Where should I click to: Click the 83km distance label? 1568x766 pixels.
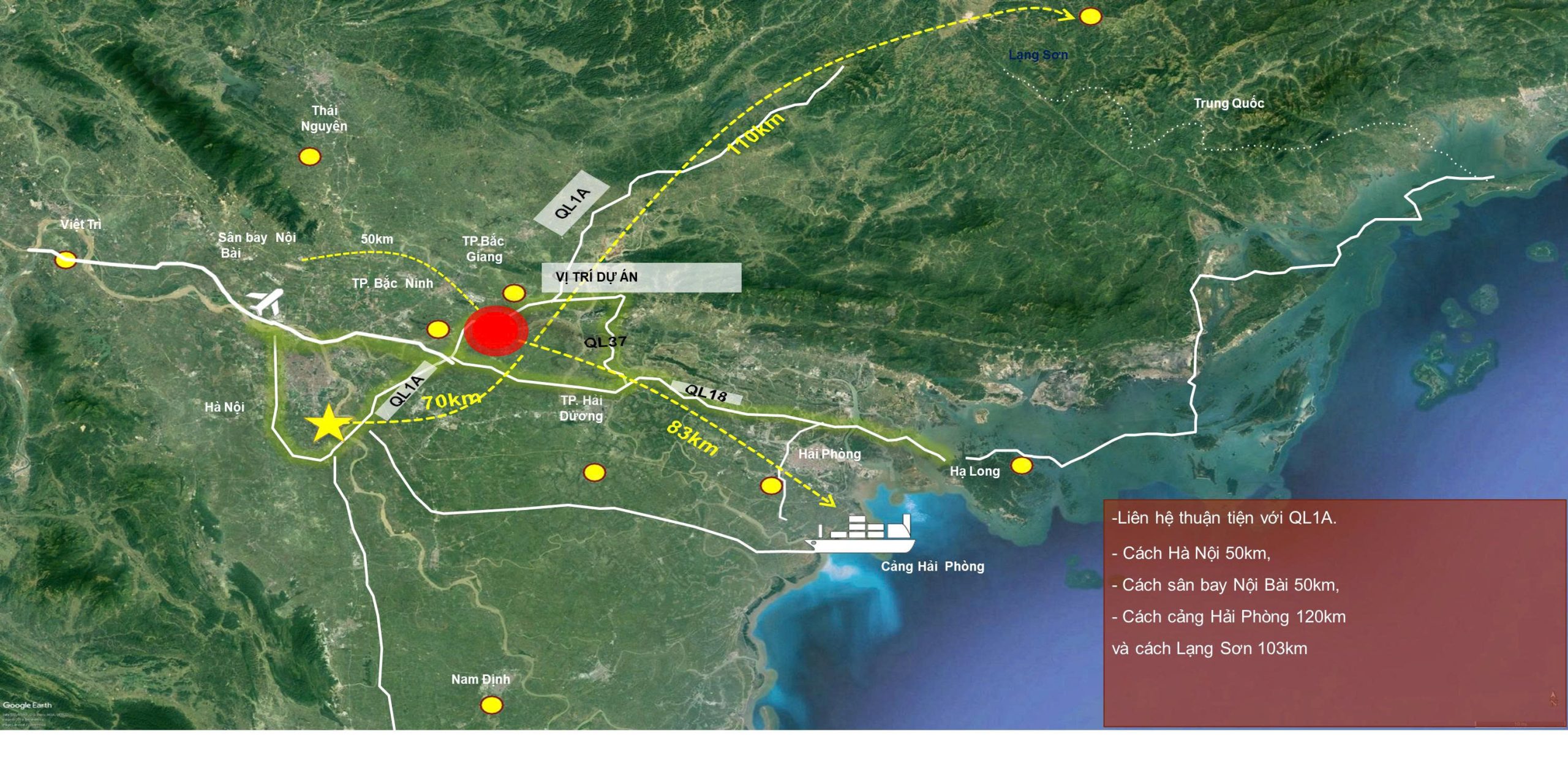[692, 437]
